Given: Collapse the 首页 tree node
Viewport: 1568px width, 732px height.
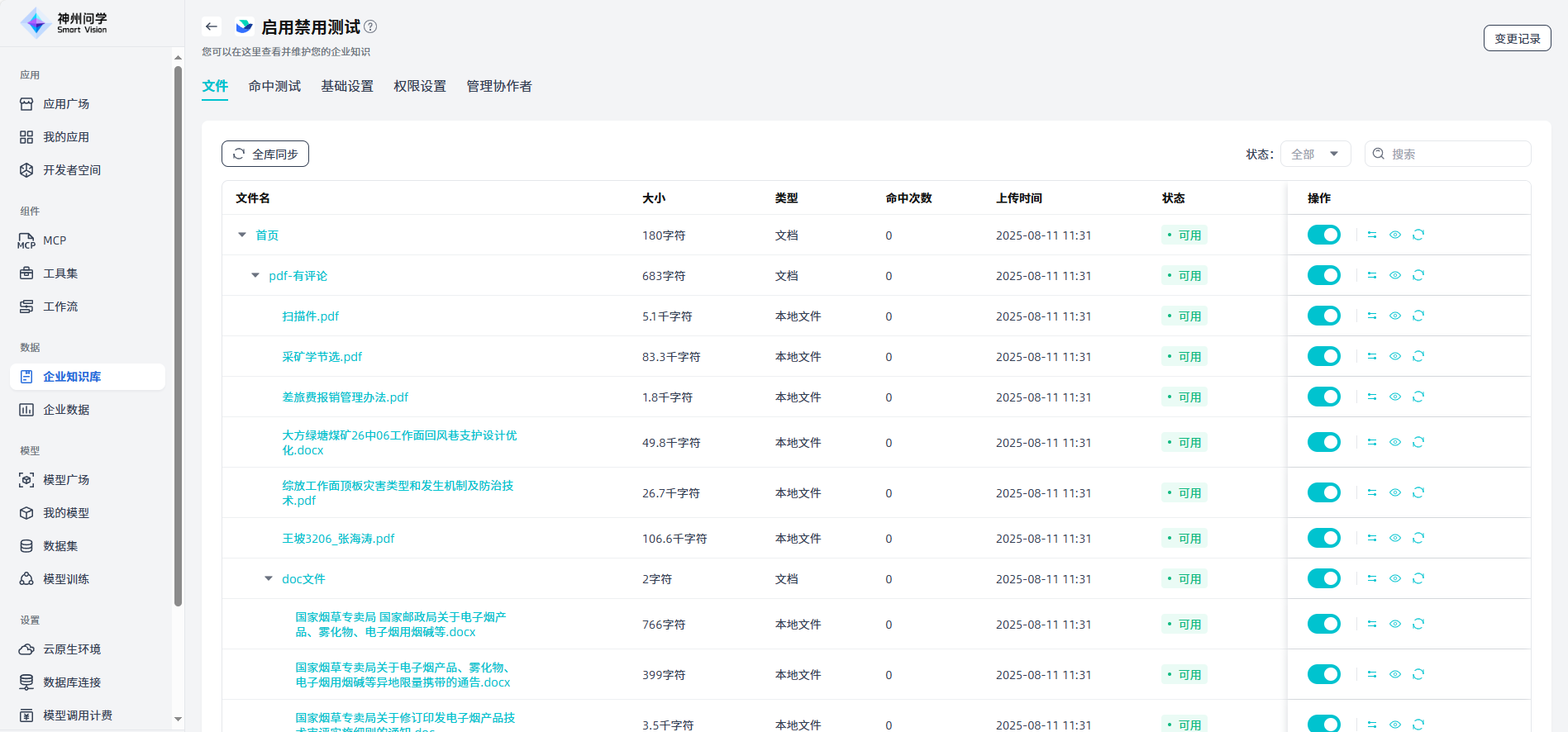Looking at the screenshot, I should pyautogui.click(x=242, y=235).
